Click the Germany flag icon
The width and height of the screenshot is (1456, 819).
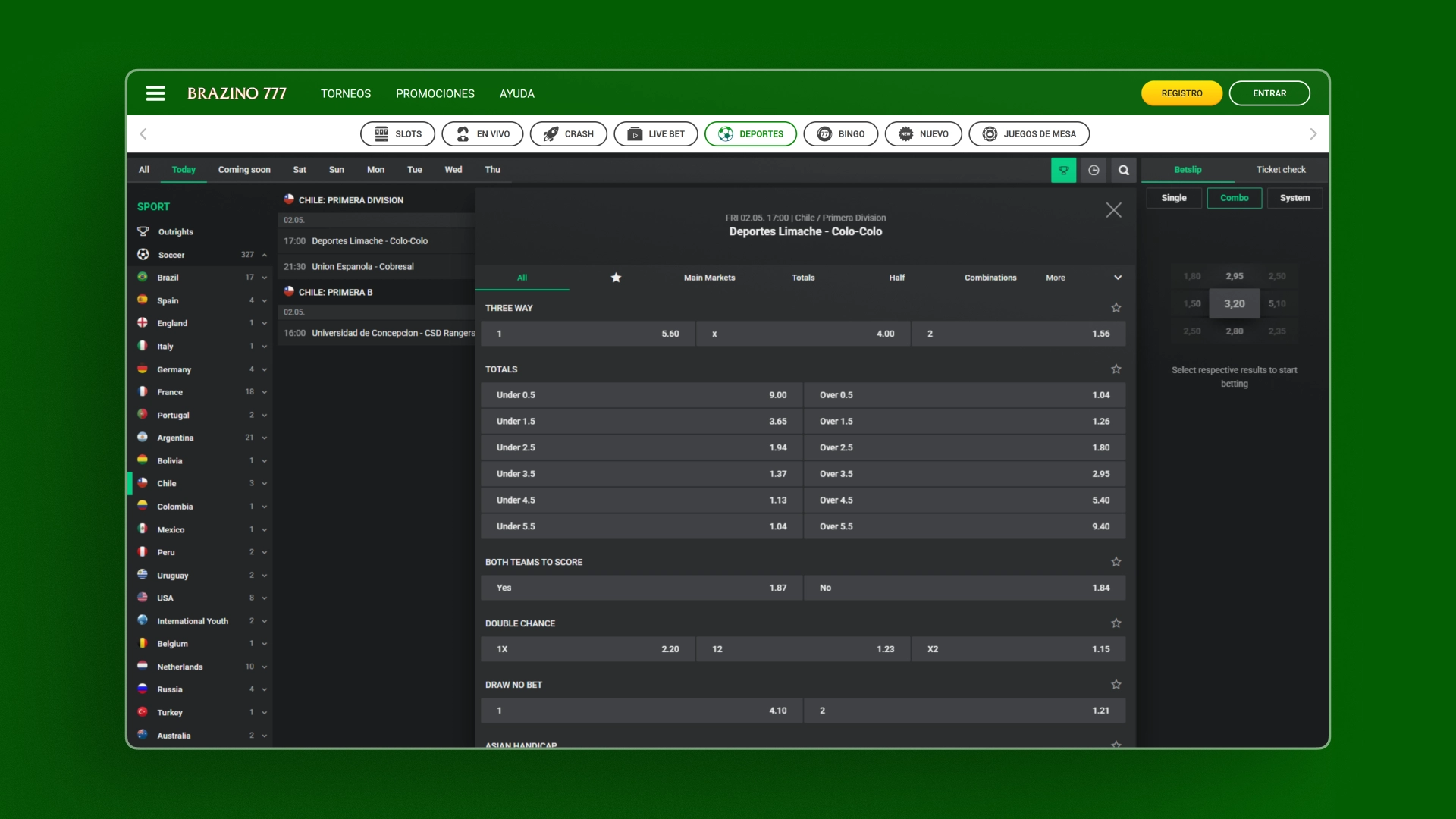click(143, 369)
